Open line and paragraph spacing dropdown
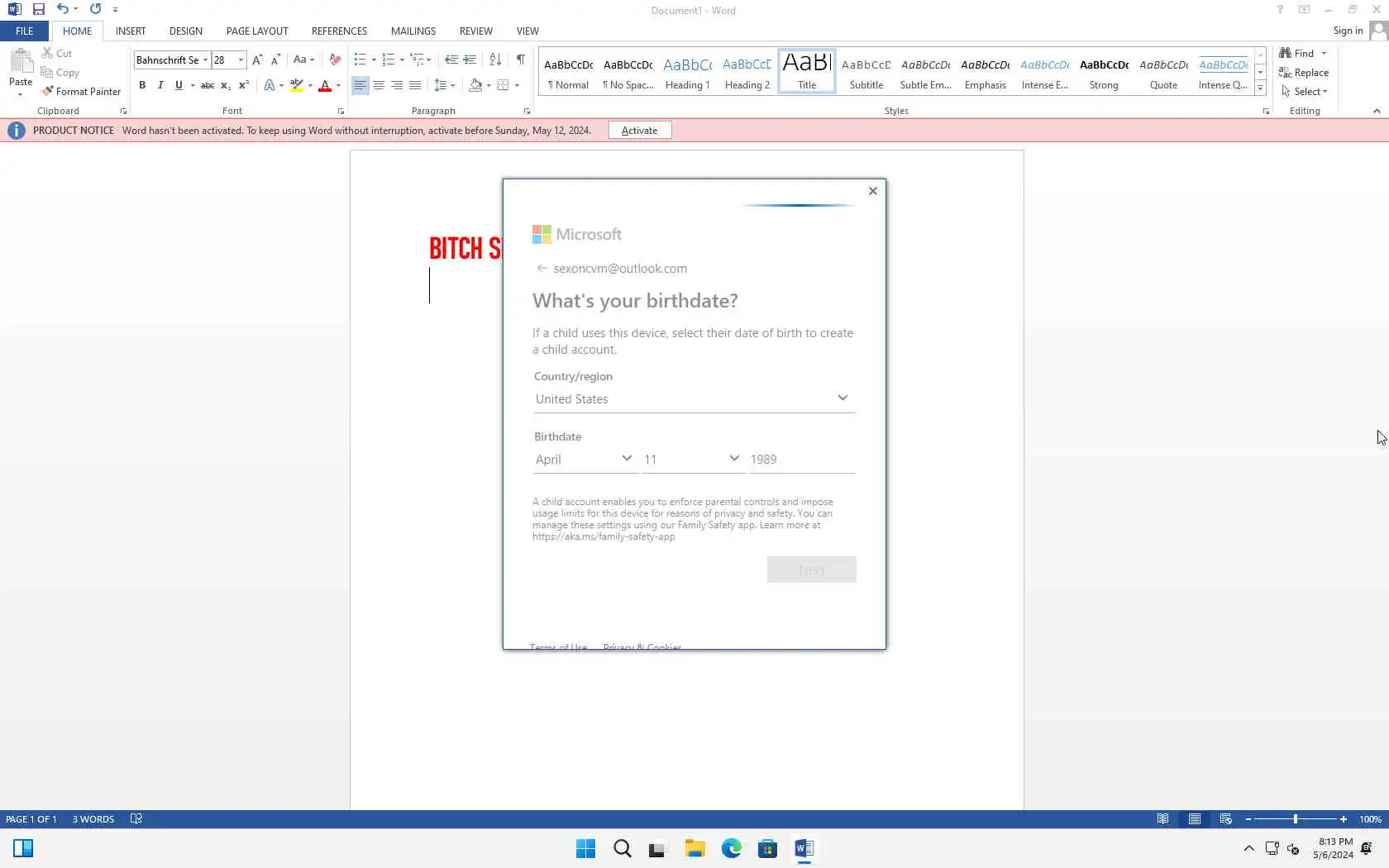 click(445, 85)
